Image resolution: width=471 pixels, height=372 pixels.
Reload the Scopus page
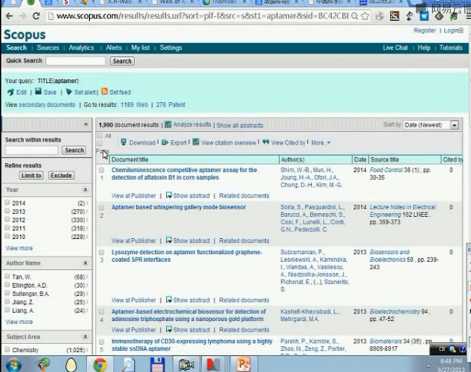coord(36,16)
